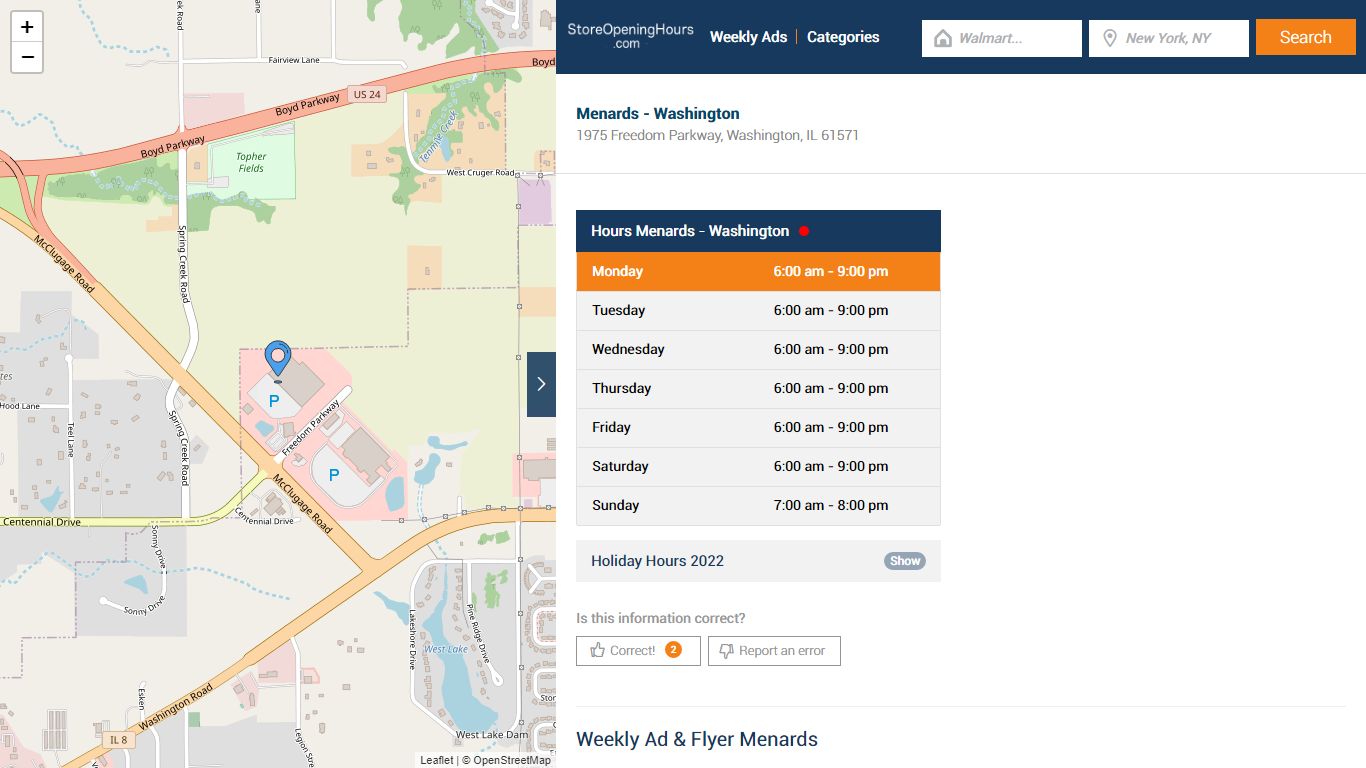Viewport: 1366px width, 768px height.
Task: Click the orange votes count badge 2
Action: (674, 650)
